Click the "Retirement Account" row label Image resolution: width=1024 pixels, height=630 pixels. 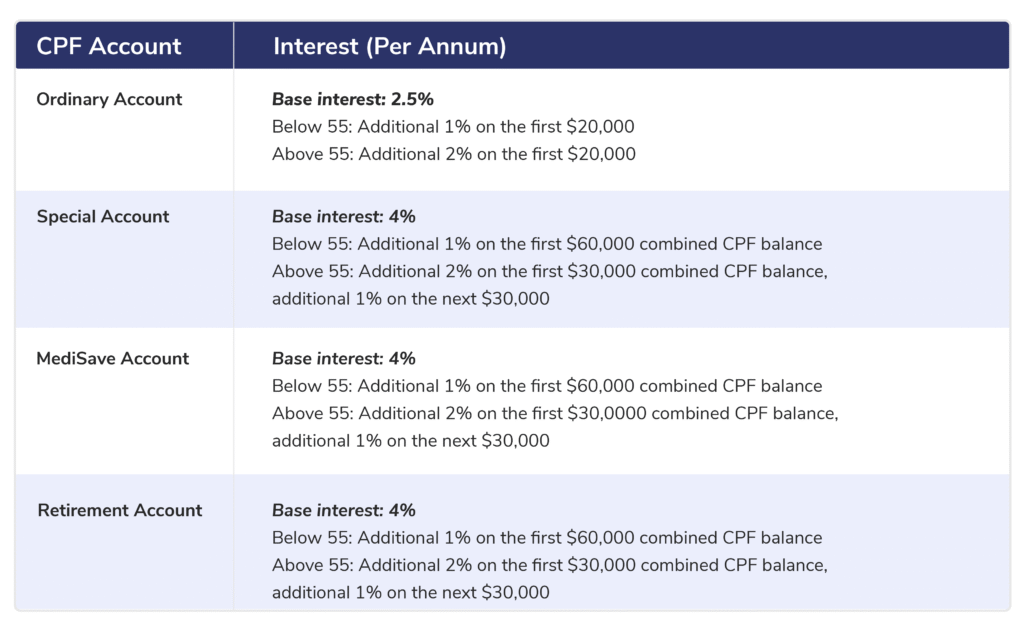[120, 510]
